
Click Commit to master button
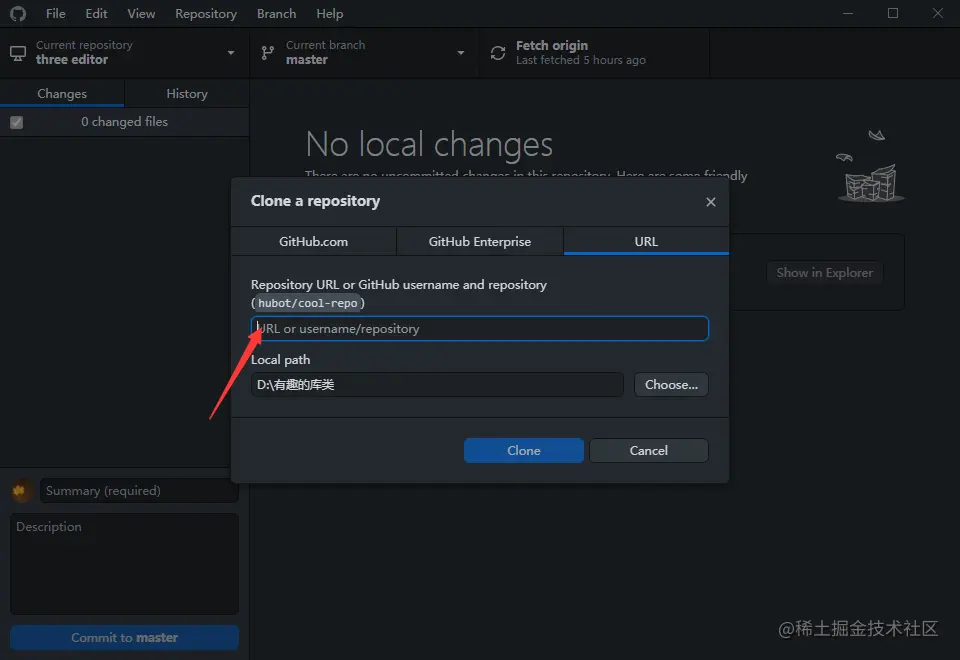124,637
